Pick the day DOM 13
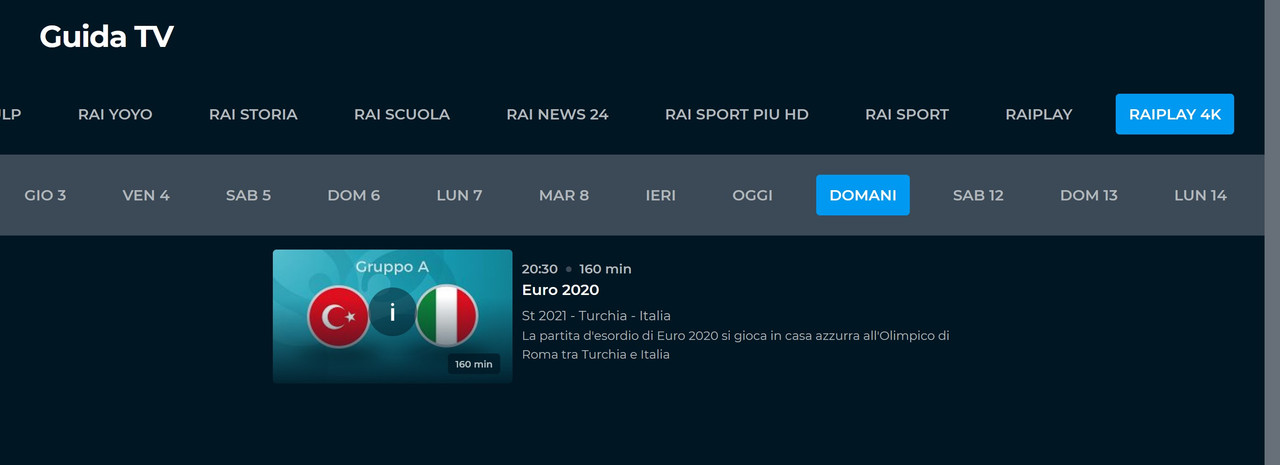This screenshot has height=465, width=1280. [1089, 195]
